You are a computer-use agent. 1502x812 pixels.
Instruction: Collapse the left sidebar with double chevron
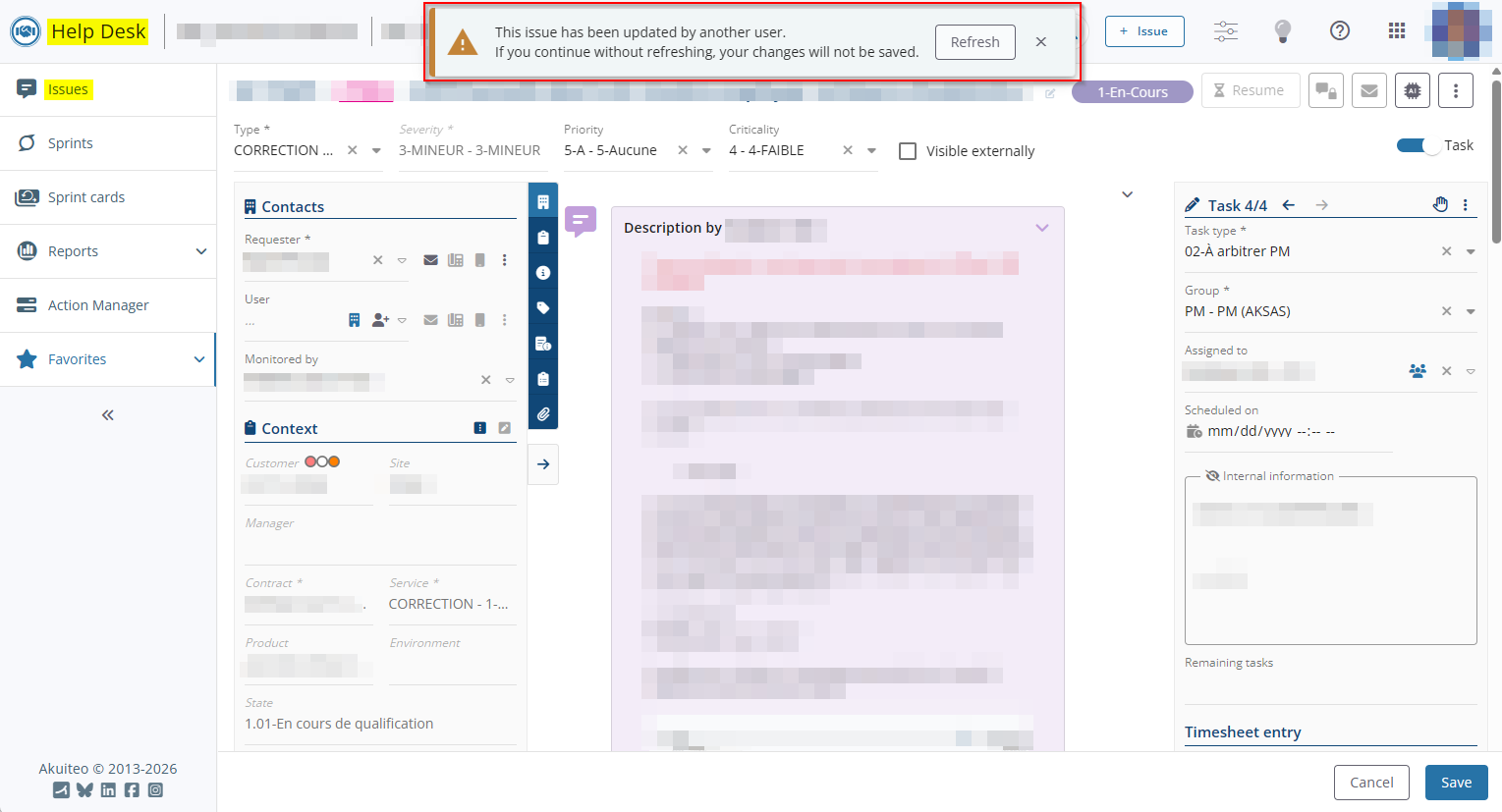pyautogui.click(x=108, y=415)
